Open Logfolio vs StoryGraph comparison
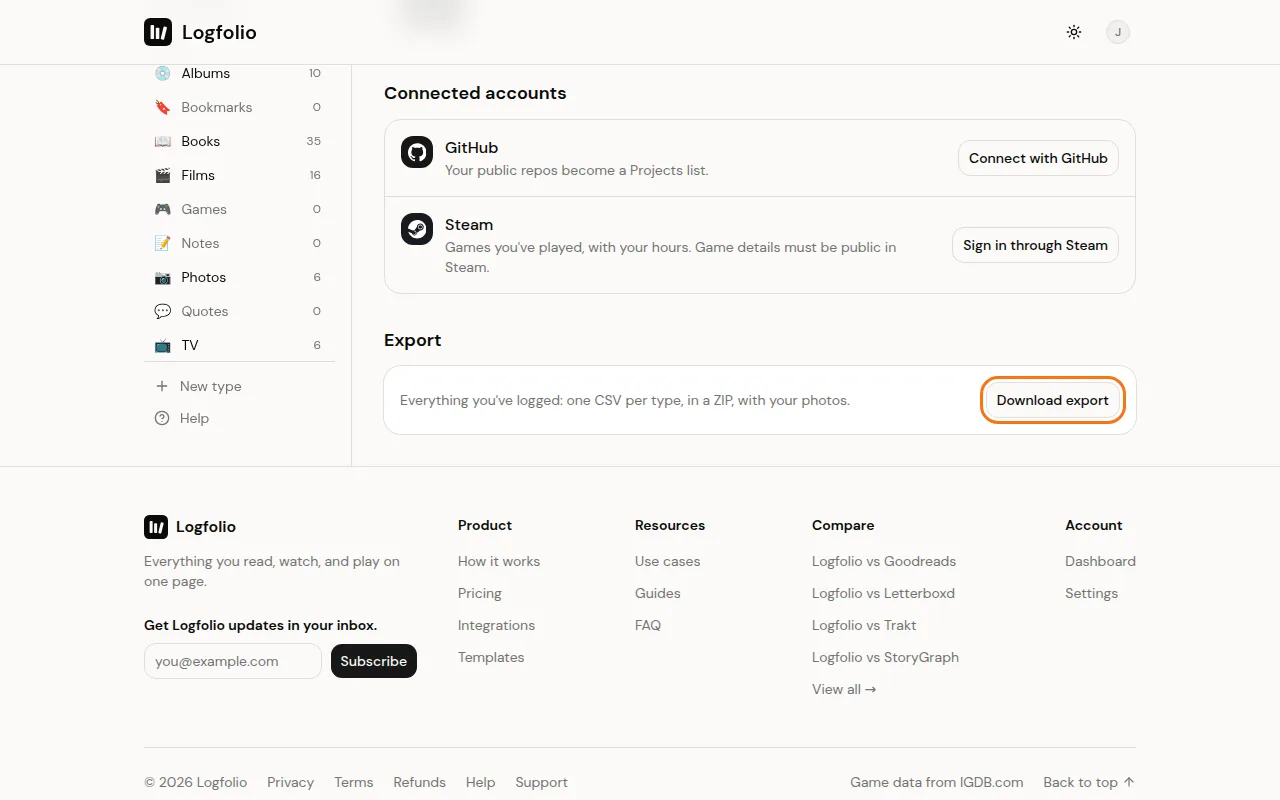Viewport: 1280px width, 800px height. [x=885, y=657]
